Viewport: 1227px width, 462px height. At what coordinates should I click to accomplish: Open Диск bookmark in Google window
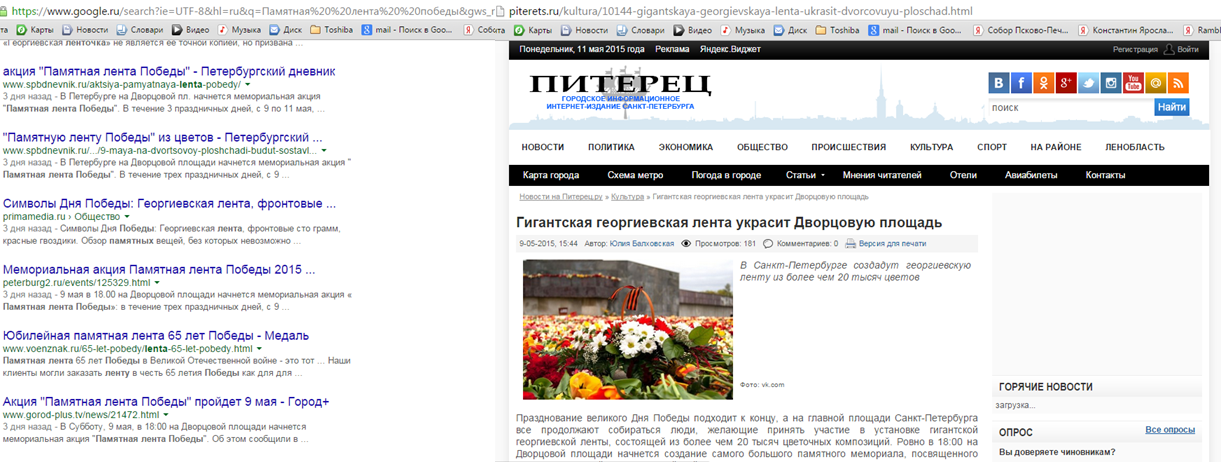288,30
